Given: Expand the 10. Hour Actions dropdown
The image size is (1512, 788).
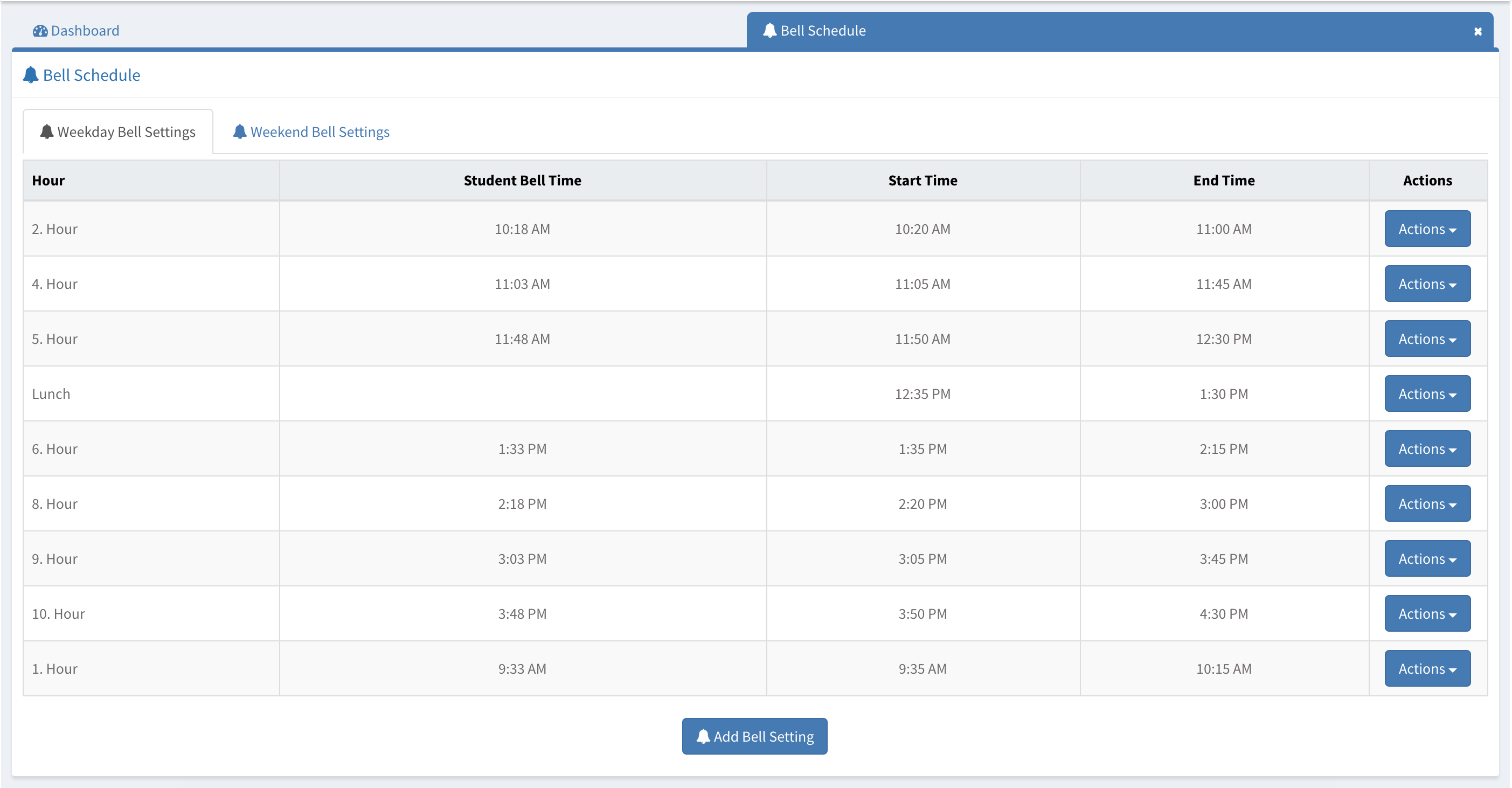Looking at the screenshot, I should (x=1427, y=614).
